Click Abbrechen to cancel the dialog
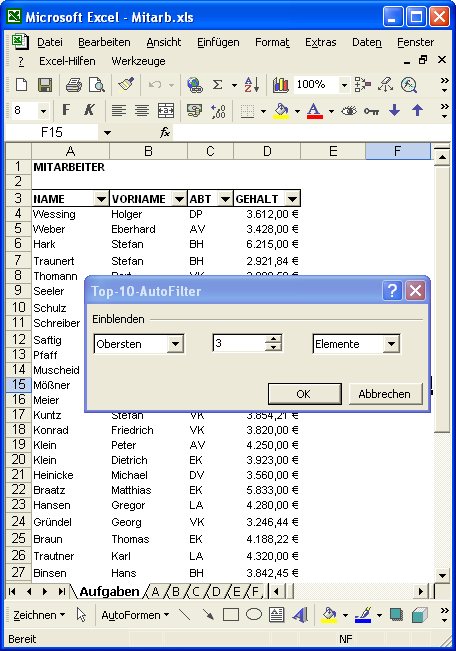The image size is (456, 651). [x=385, y=394]
